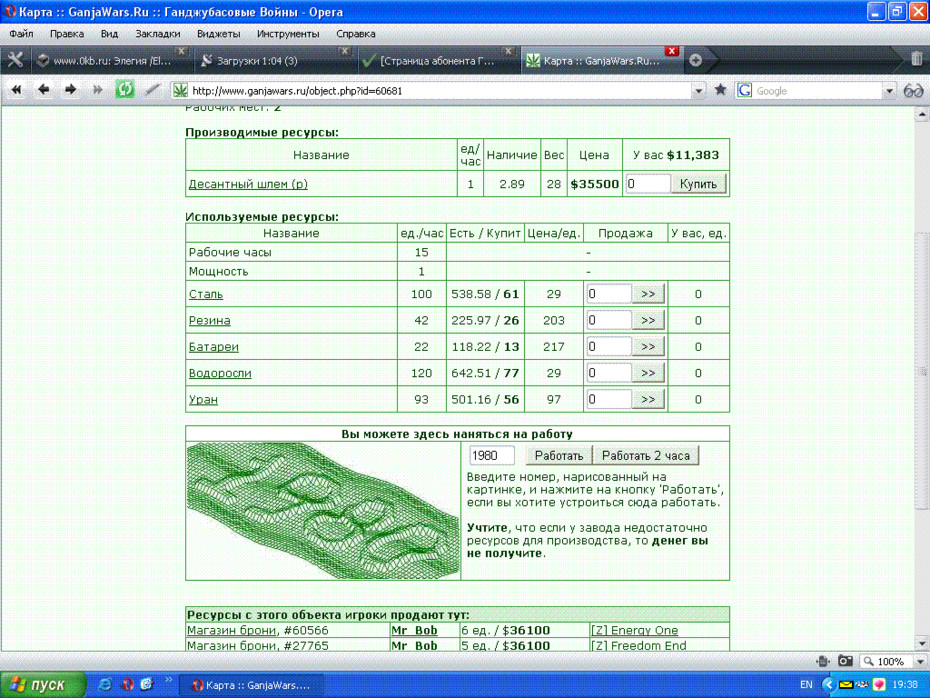Click the third quick launch icon
This screenshot has width=930, height=698.
(x=146, y=684)
